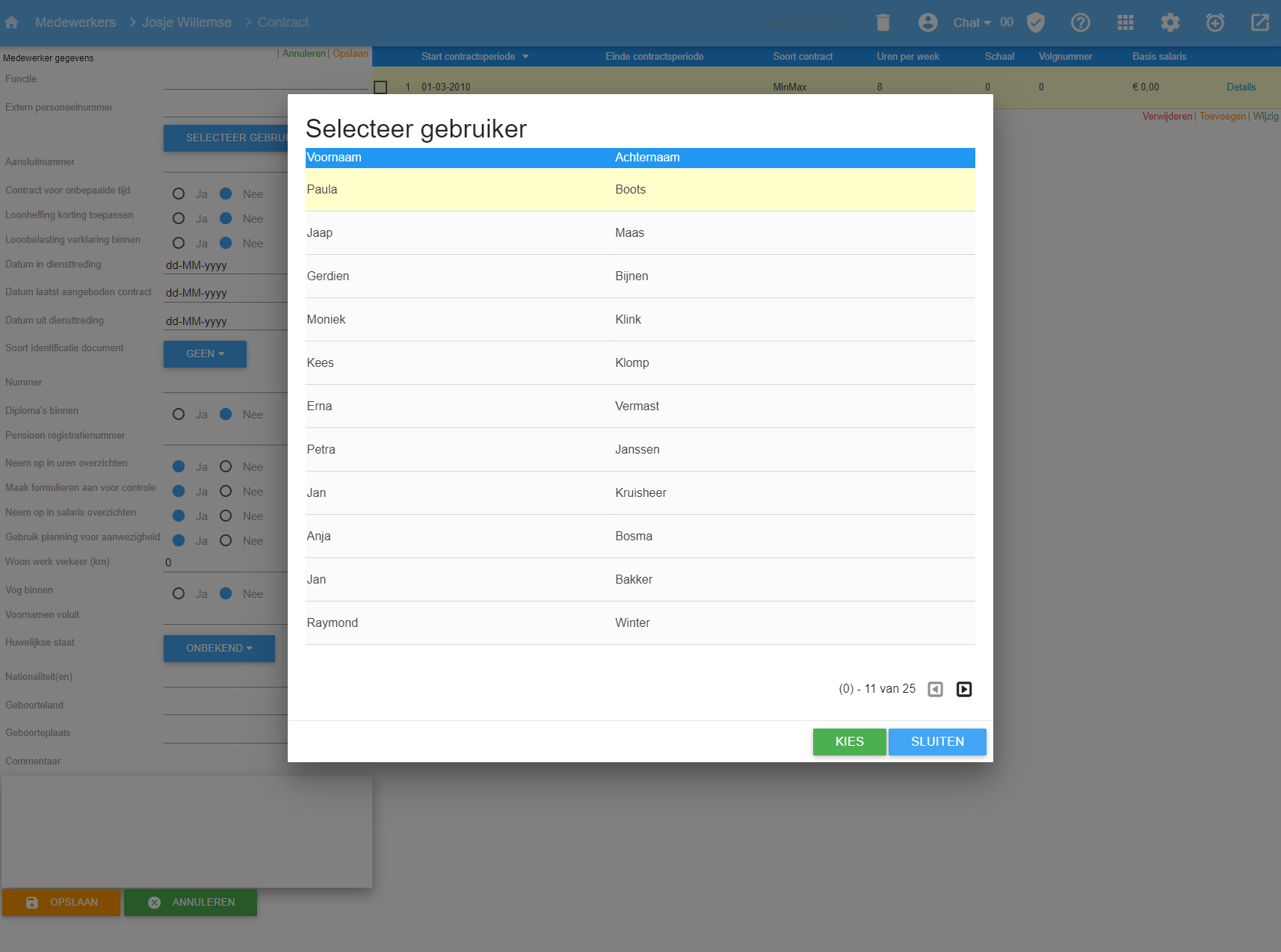Click the add-alarm clock icon
This screenshot has height=952, width=1281.
(x=1214, y=22)
